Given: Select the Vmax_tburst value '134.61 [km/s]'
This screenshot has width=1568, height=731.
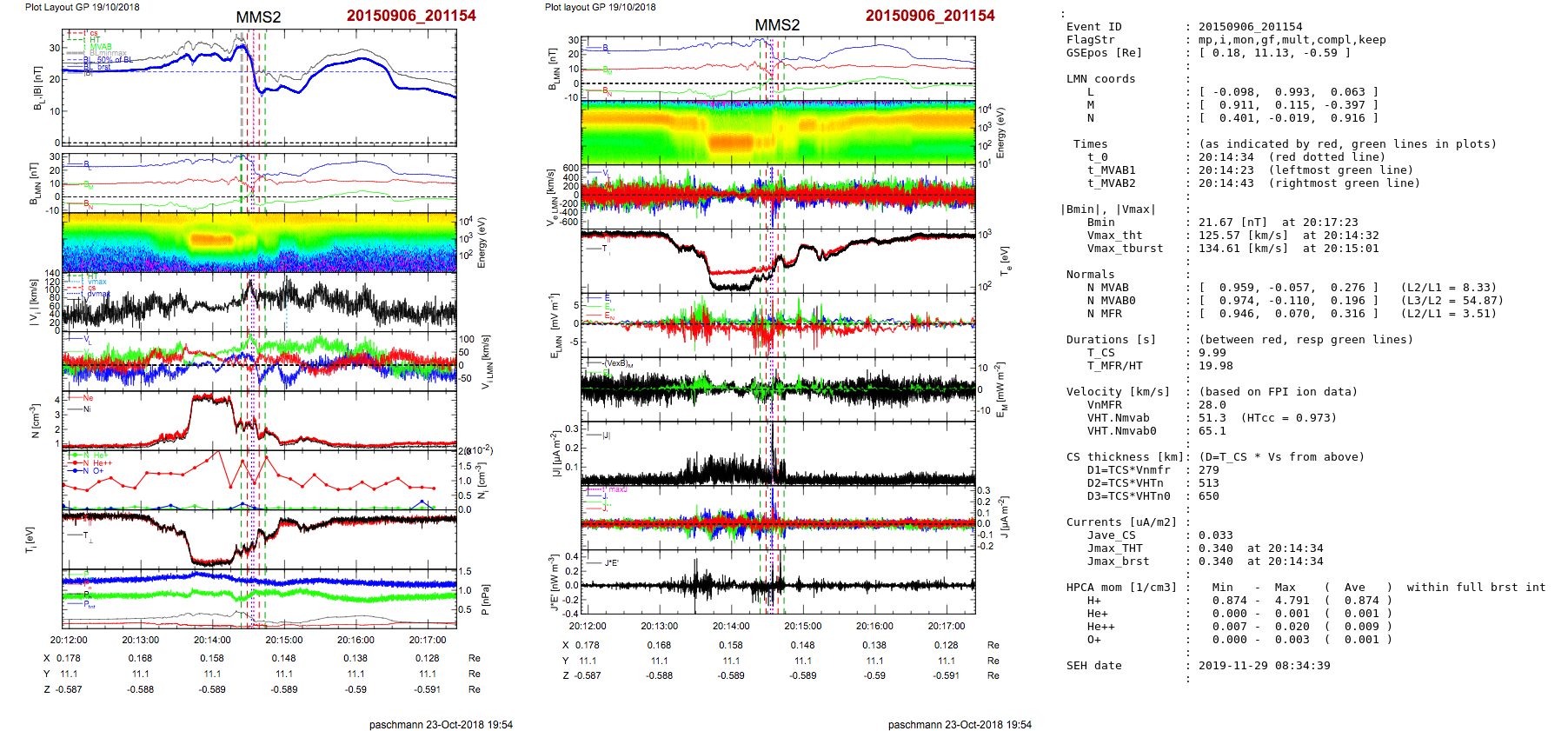Looking at the screenshot, I should (1243, 249).
